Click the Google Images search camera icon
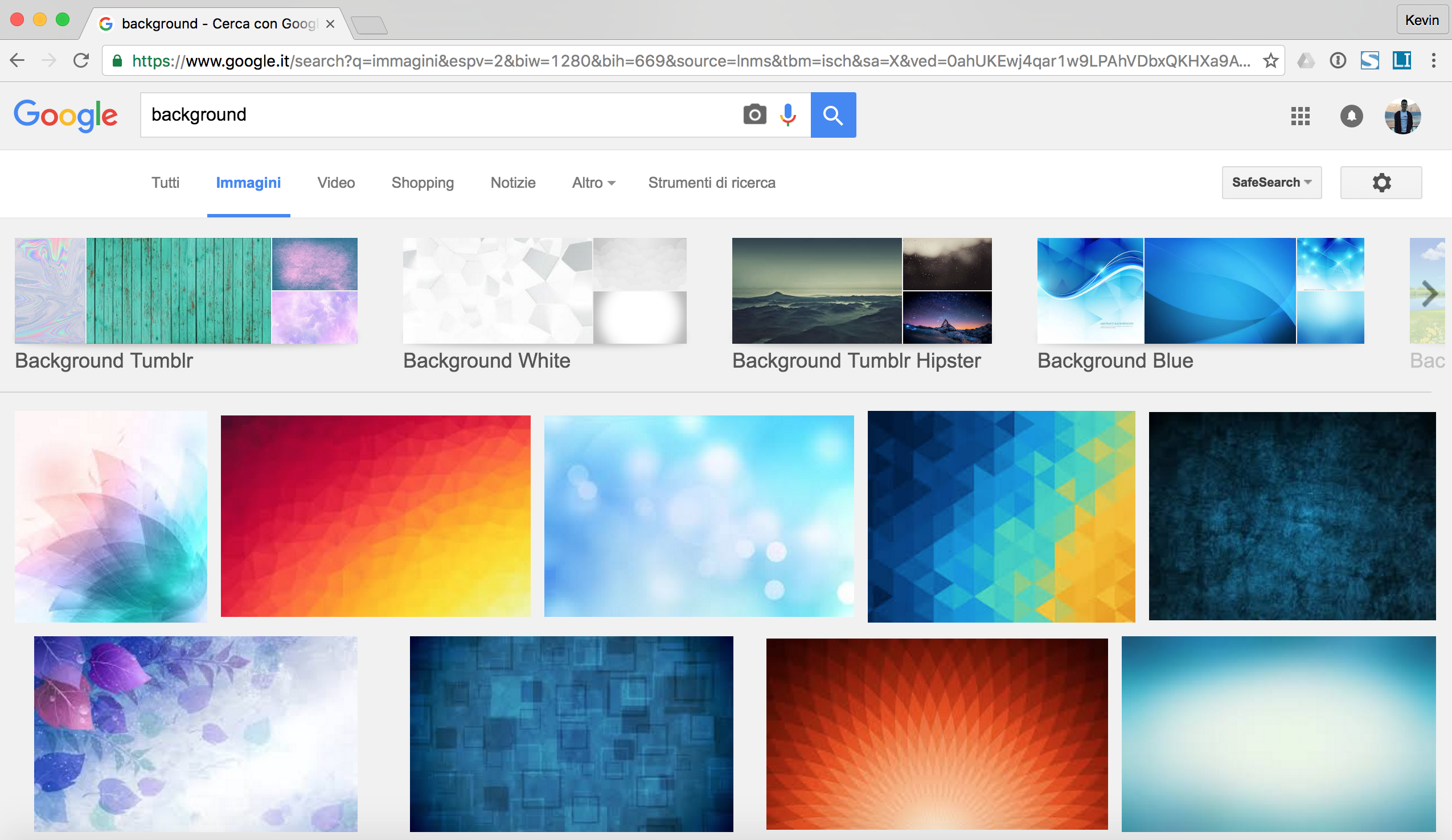 (x=753, y=114)
